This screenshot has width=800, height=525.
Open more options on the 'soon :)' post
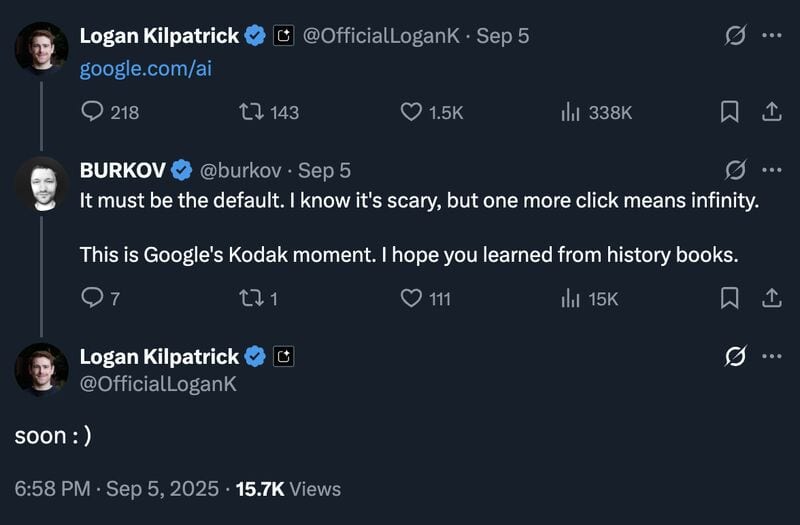tap(771, 356)
